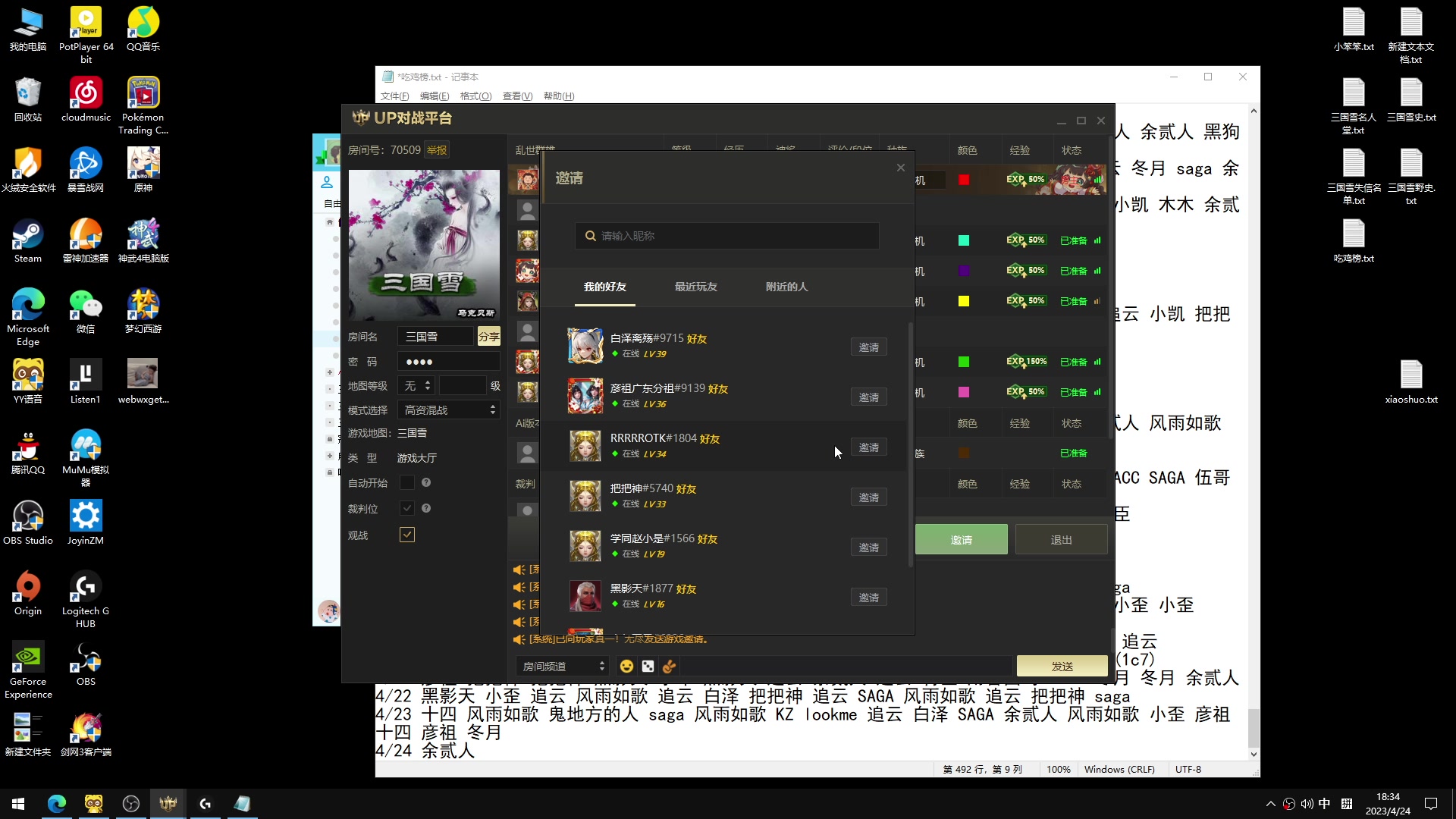The height and width of the screenshot is (819, 1456).
Task: Click the search icon in the invite dialog
Action: coord(591,236)
